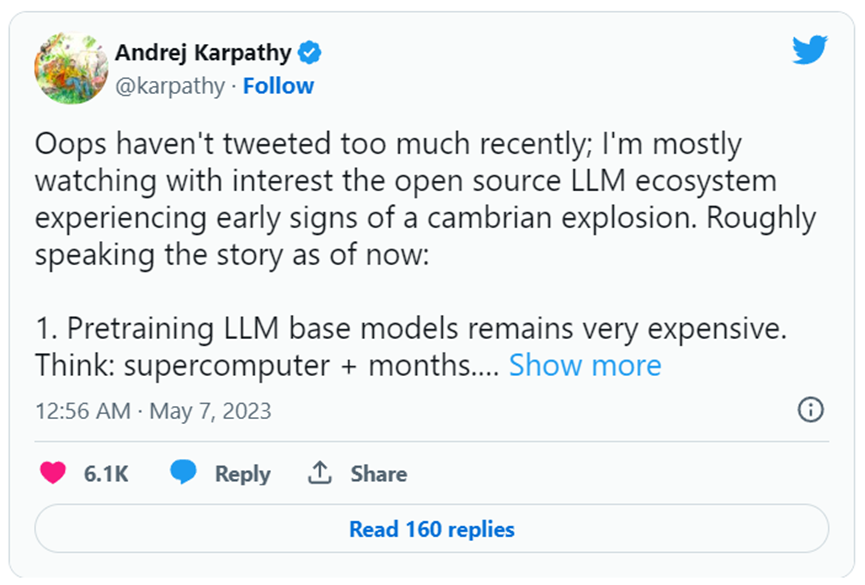Expand the tweet with Show more
This screenshot has height=585, width=865.
[x=585, y=365]
